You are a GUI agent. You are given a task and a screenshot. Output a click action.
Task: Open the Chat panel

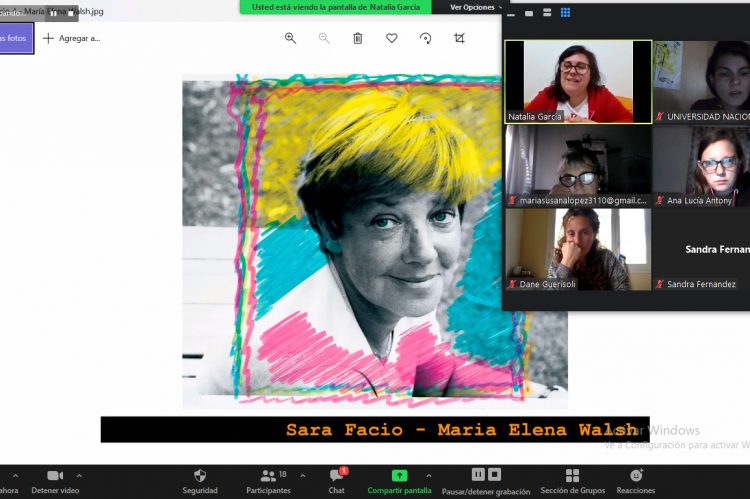[x=337, y=480]
